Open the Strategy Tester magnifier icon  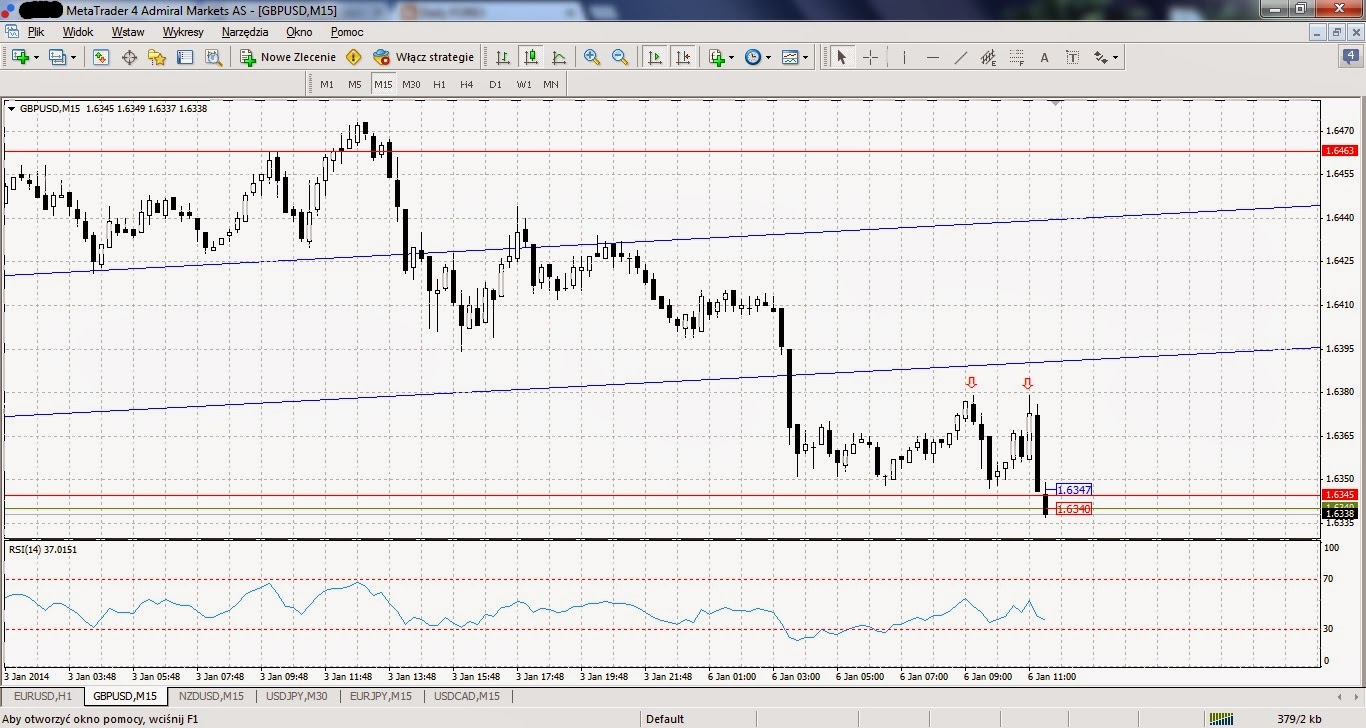tap(213, 57)
